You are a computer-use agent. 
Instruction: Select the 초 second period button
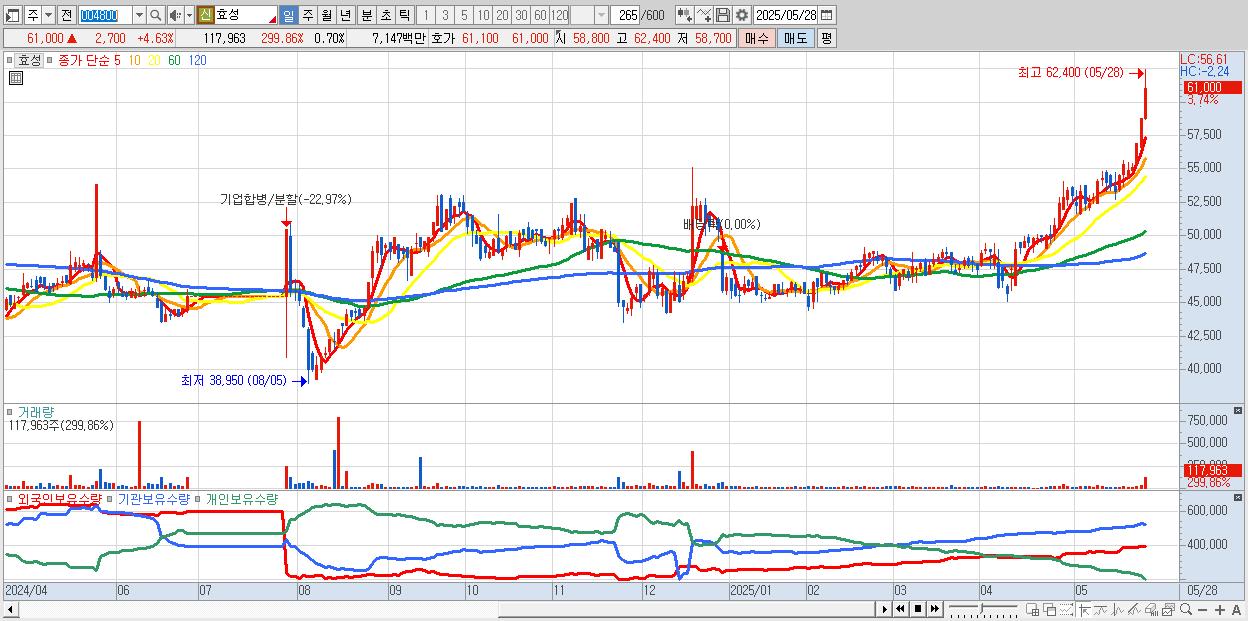pos(385,15)
